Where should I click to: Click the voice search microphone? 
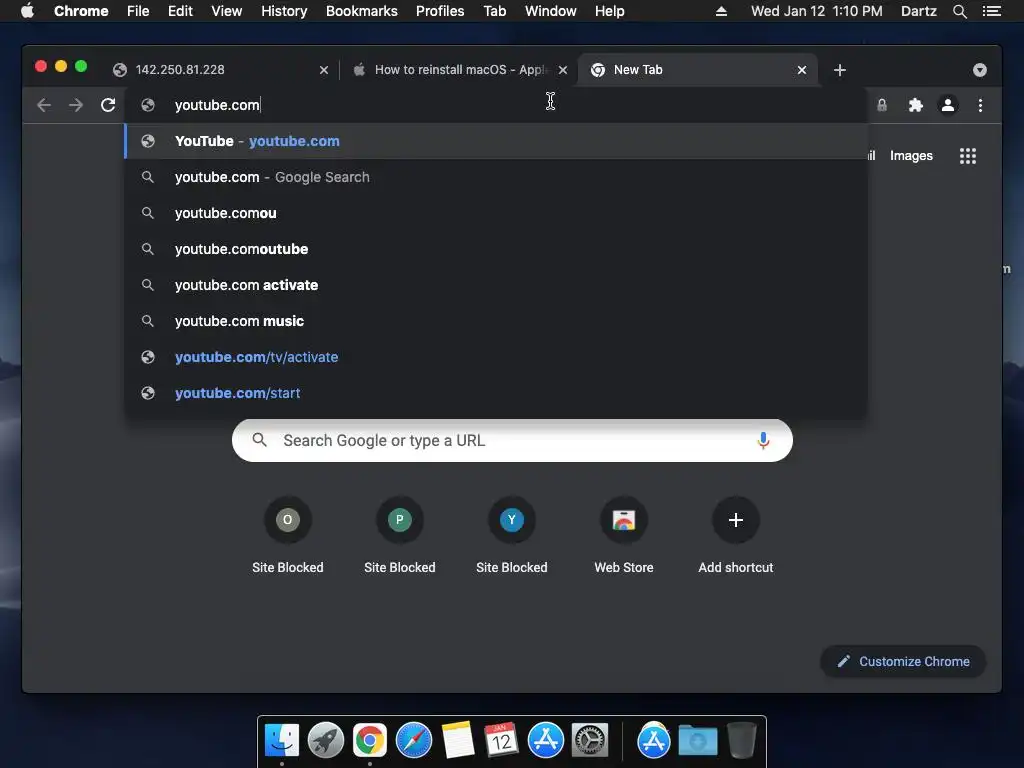click(763, 440)
